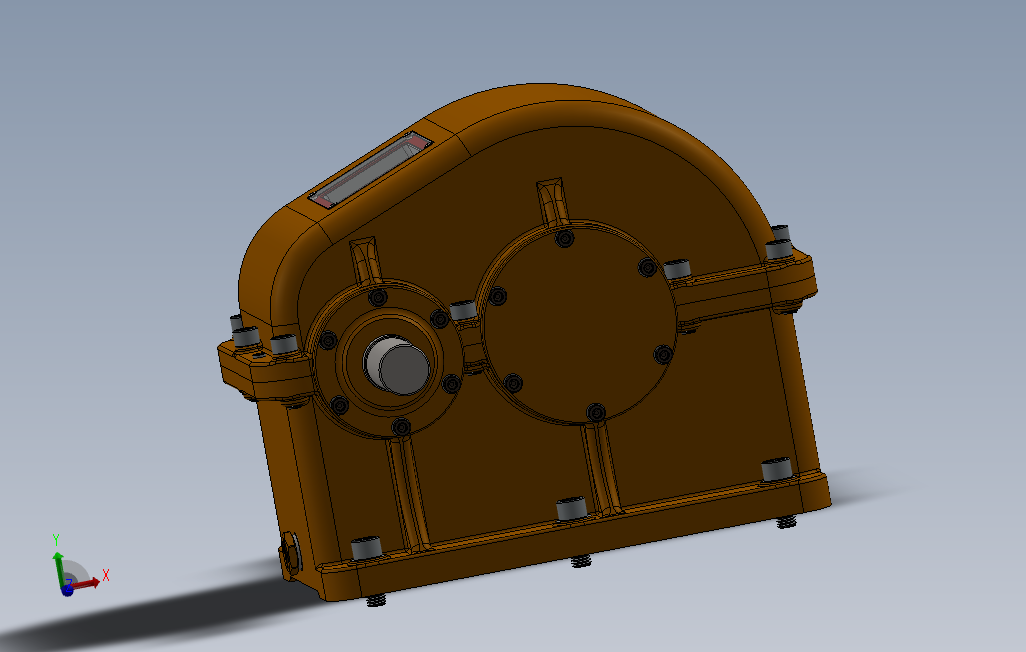1026x652 pixels.
Task: Pick the top bolt on large cover
Action: (565, 238)
